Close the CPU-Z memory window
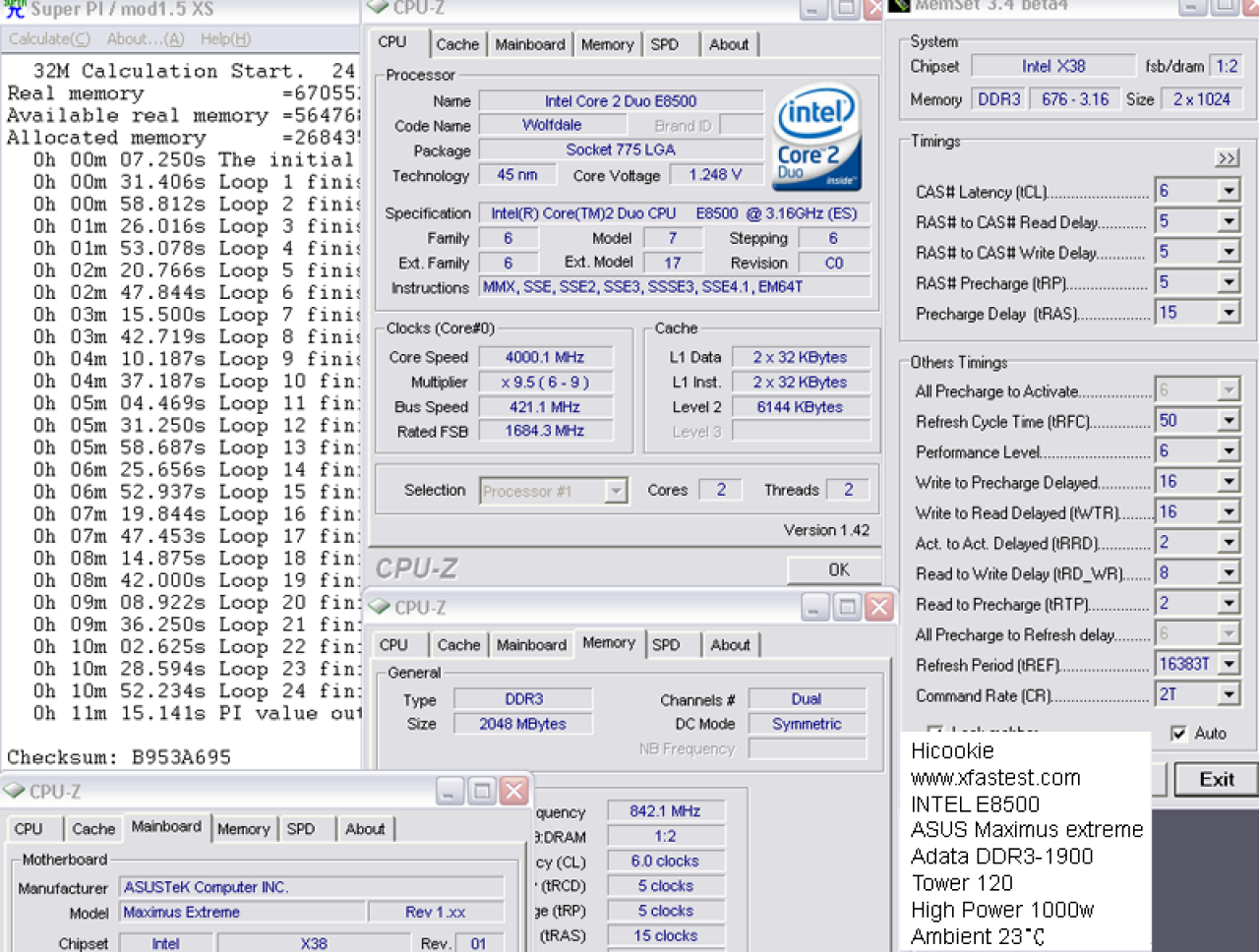Viewport: 1259px width, 952px height. pos(879,607)
